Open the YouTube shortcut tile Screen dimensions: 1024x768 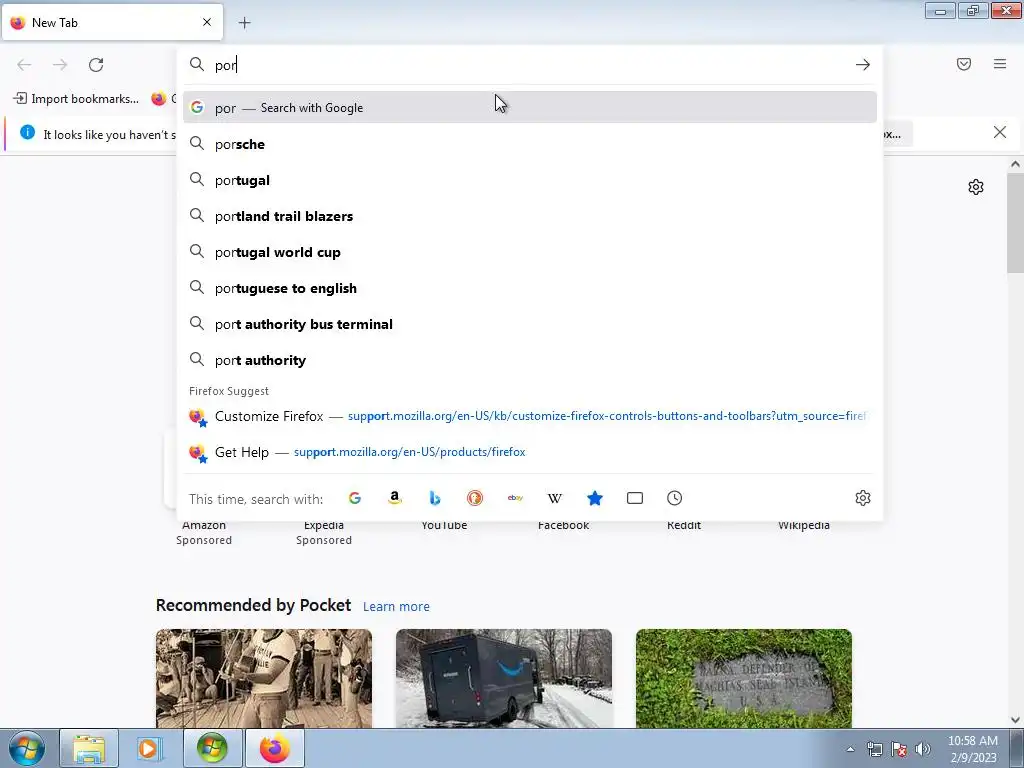point(444,525)
